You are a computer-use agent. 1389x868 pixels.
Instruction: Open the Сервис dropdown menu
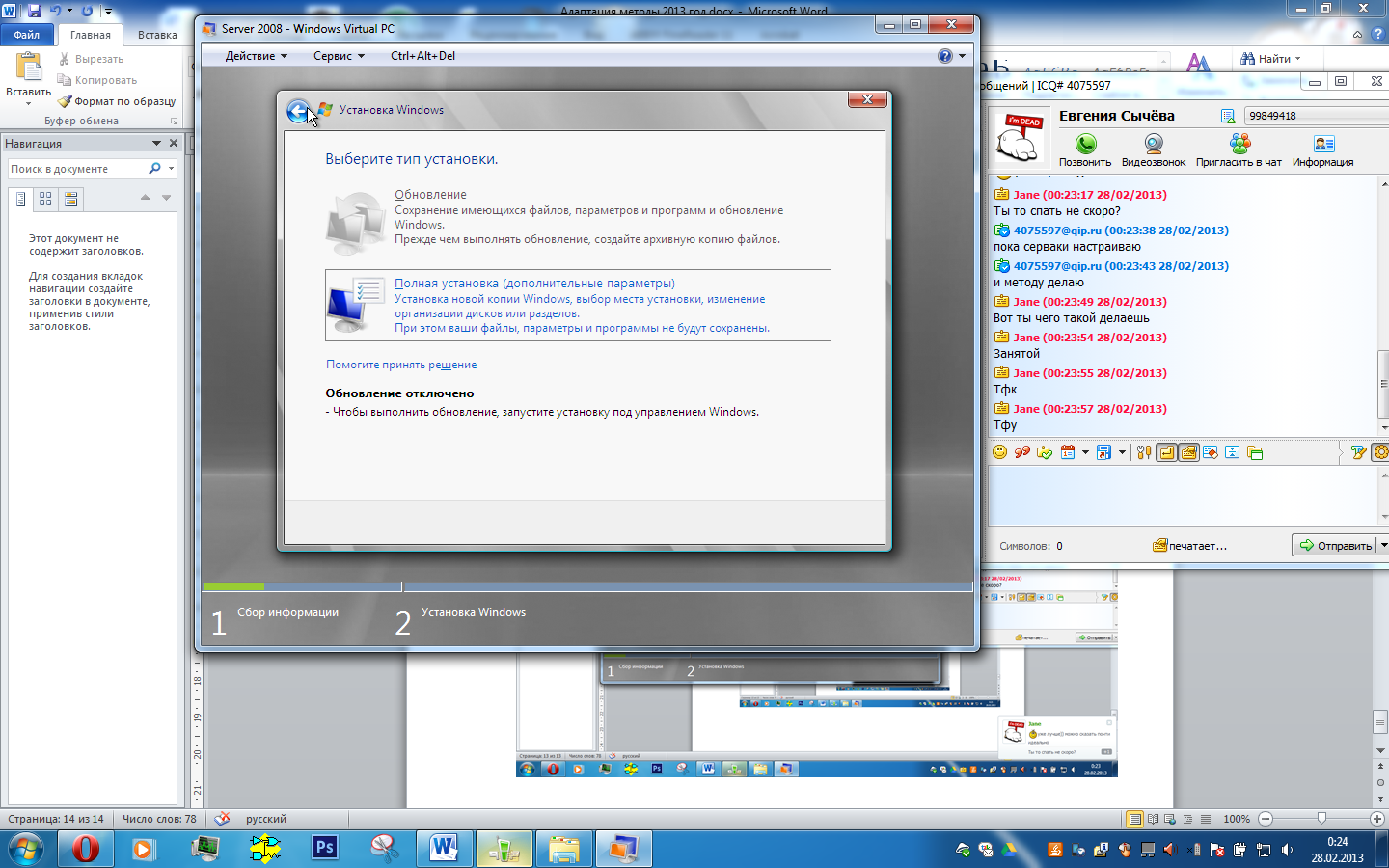[339, 56]
